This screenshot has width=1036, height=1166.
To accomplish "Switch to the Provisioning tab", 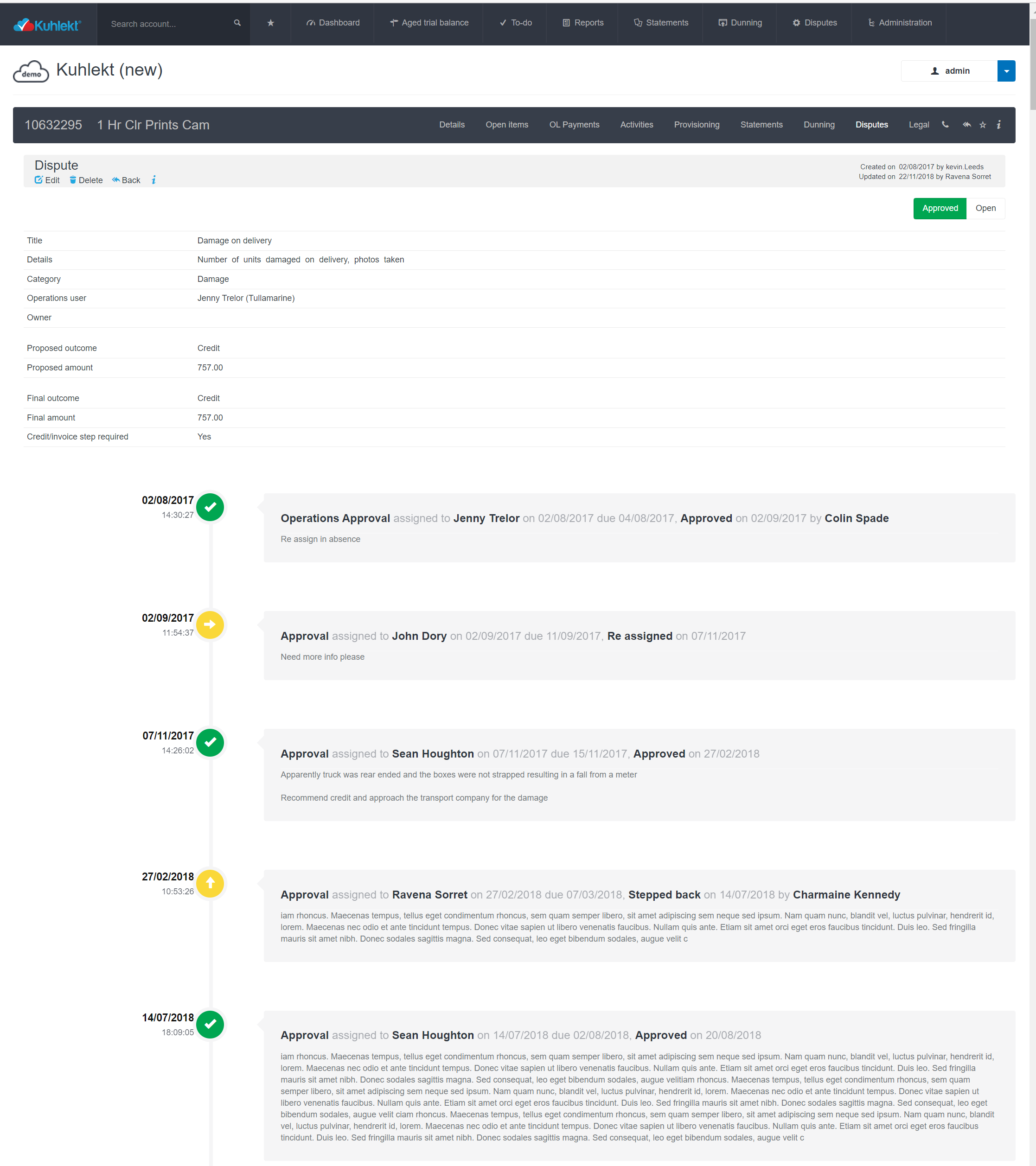I will (x=697, y=125).
